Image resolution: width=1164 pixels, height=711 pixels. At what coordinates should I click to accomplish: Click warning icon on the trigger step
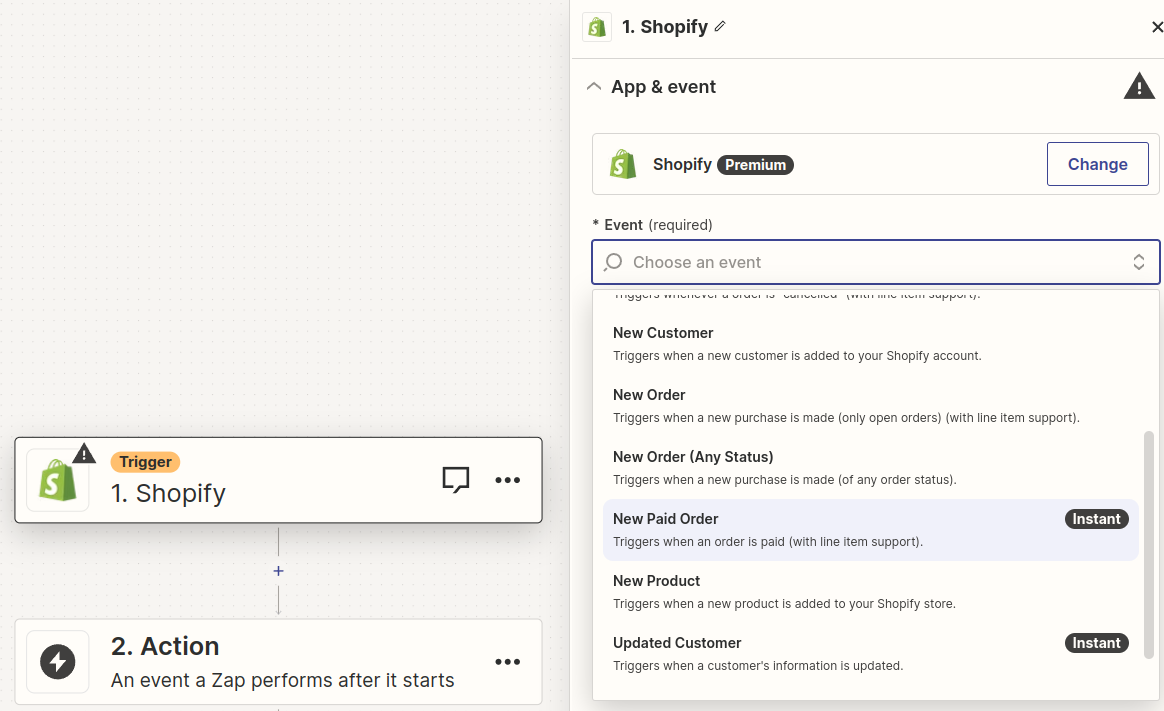coord(84,453)
